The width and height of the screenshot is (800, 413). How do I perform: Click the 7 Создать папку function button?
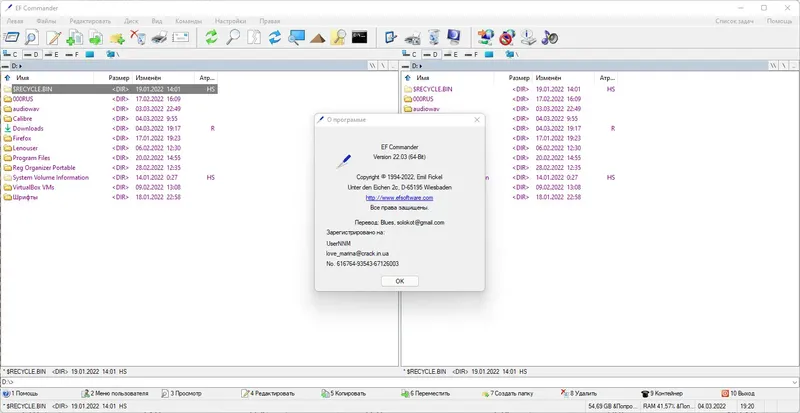click(x=508, y=394)
